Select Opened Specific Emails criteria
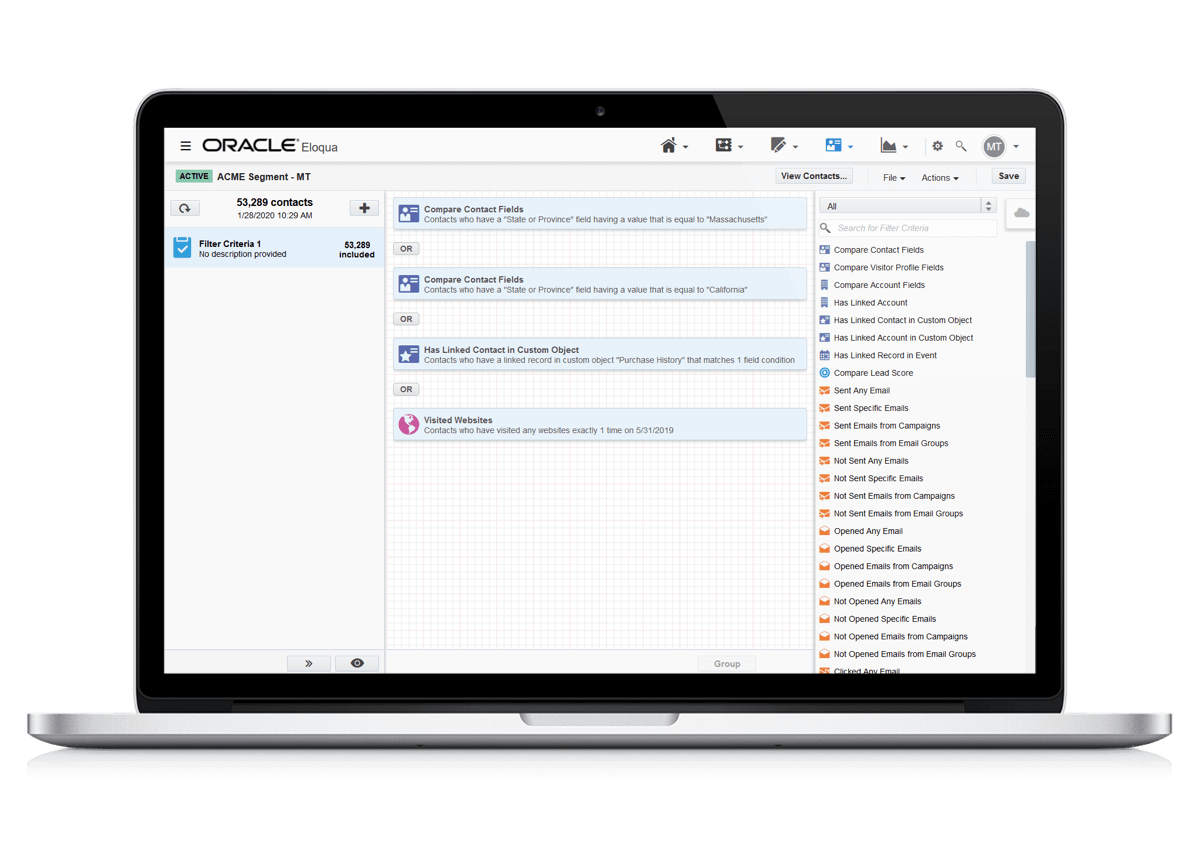Image resolution: width=1200 pixels, height=848 pixels. [x=878, y=549]
